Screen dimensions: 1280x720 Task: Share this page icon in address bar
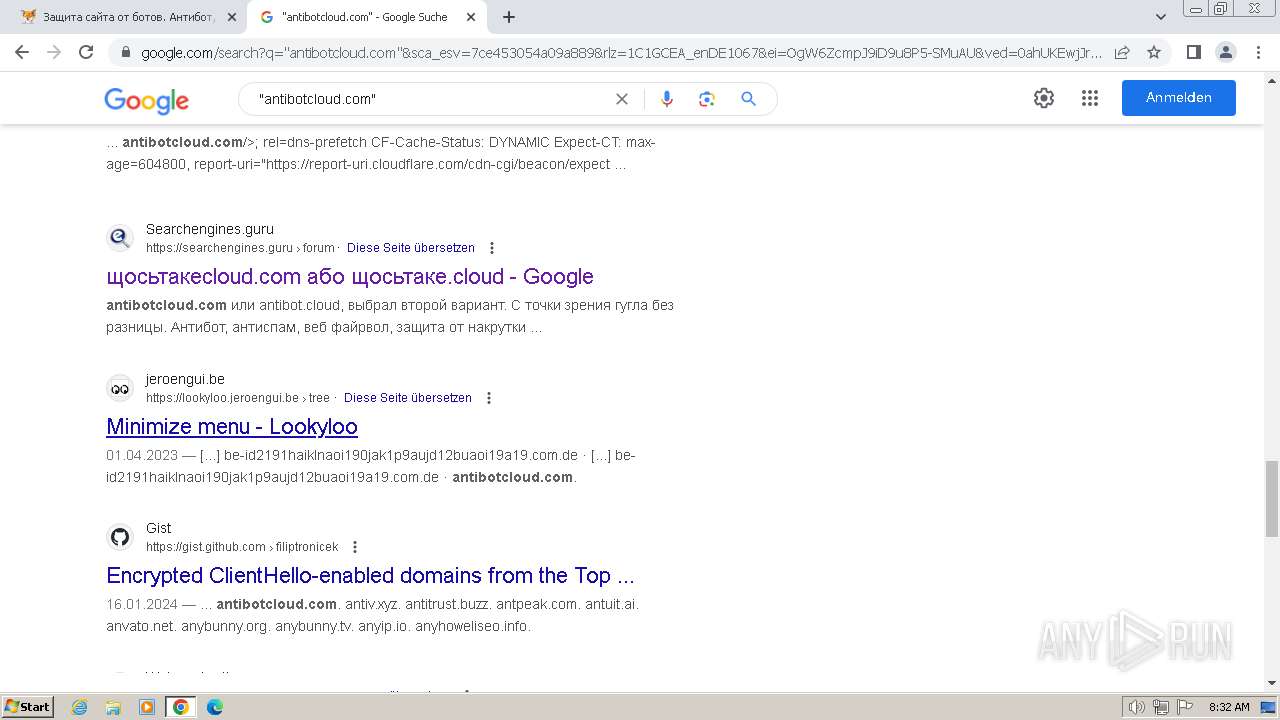[x=1122, y=52]
